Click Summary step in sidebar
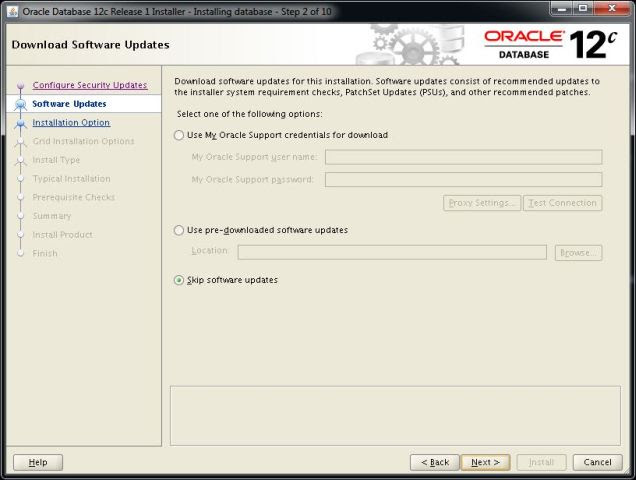 coord(52,216)
